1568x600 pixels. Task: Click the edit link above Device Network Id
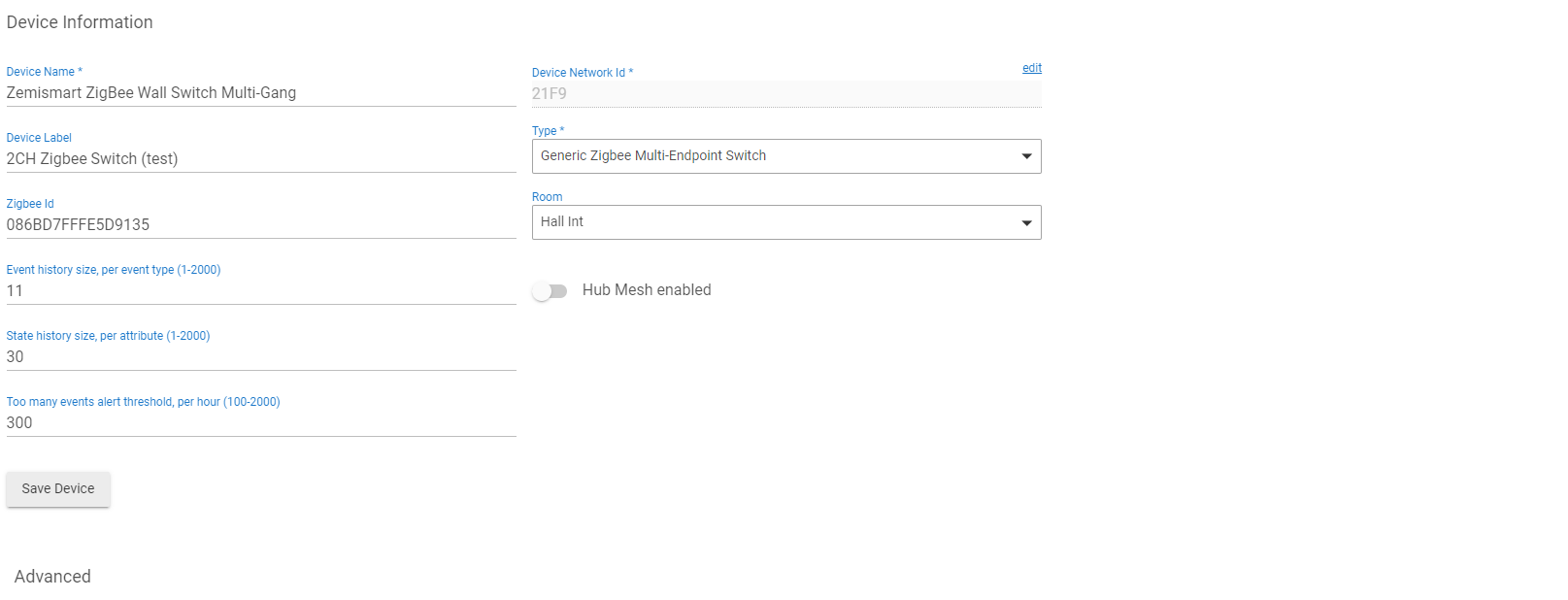coord(1031,68)
